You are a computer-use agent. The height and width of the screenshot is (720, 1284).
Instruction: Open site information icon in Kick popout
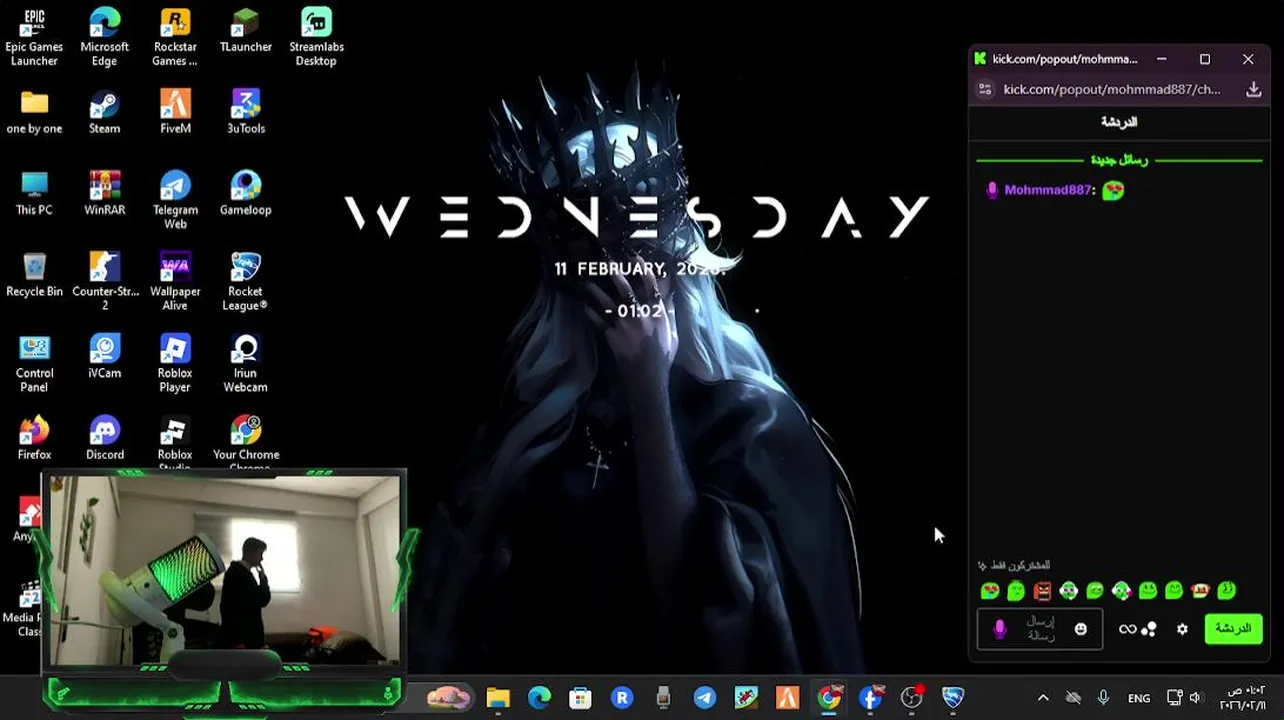coord(985,89)
